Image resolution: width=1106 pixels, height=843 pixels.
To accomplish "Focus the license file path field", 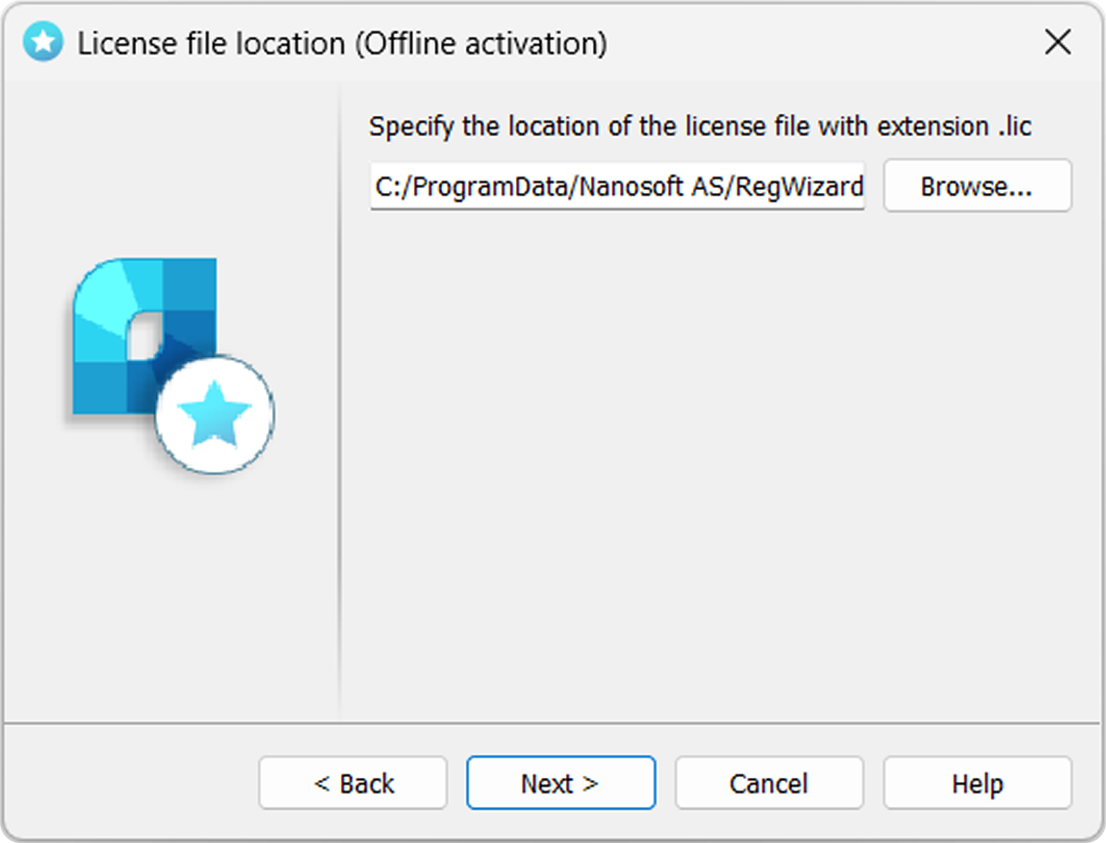I will pyautogui.click(x=617, y=186).
